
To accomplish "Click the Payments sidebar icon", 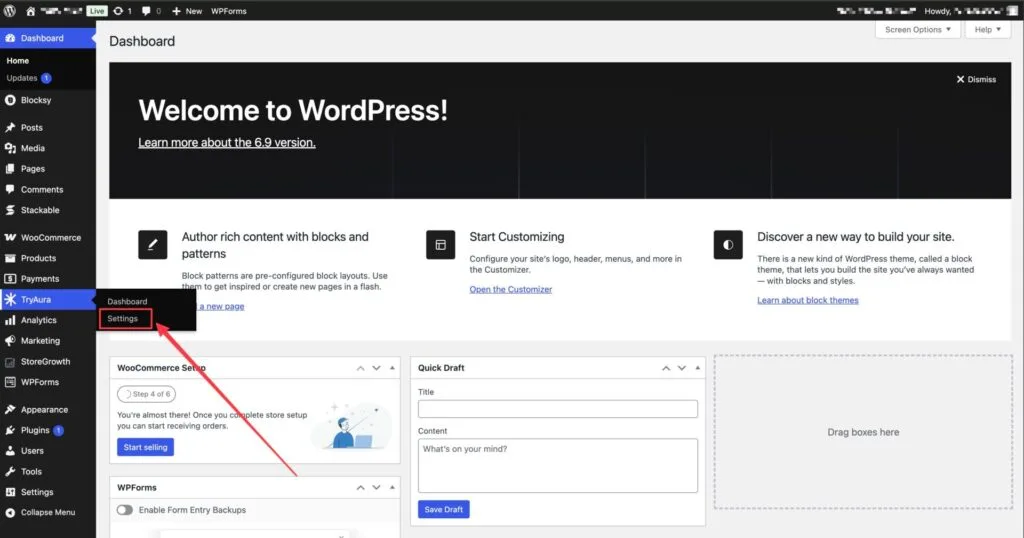I will 10,279.
